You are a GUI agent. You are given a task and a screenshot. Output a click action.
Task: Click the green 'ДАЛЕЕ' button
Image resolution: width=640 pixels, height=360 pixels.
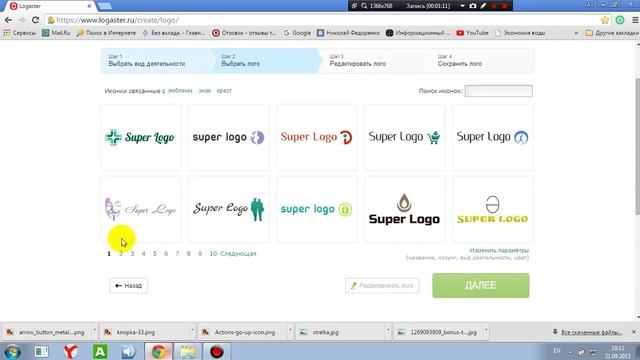pyautogui.click(x=481, y=285)
